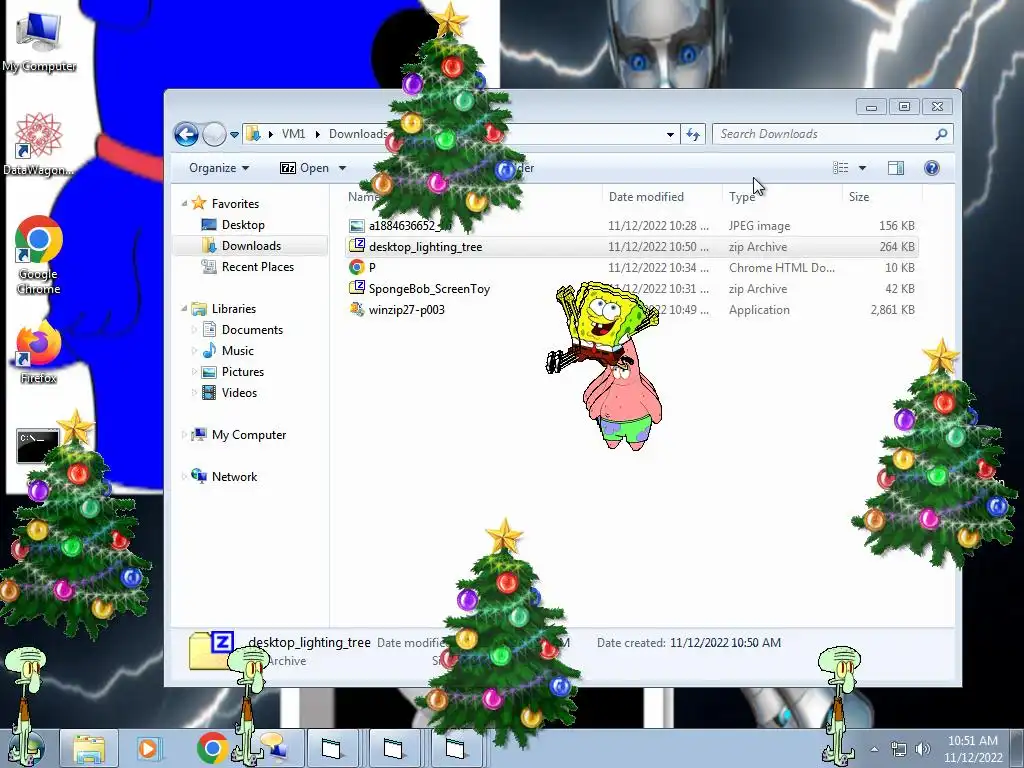Click the network tray icon
The height and width of the screenshot is (768, 1024).
(899, 749)
